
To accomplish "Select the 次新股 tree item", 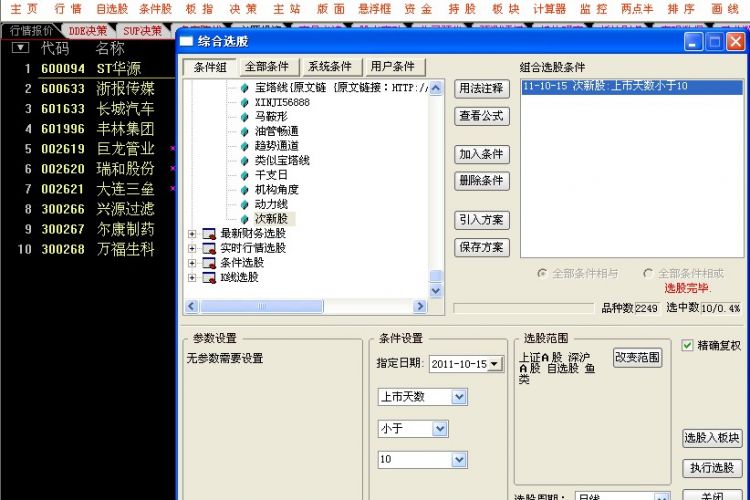I will pyautogui.click(x=271, y=219).
